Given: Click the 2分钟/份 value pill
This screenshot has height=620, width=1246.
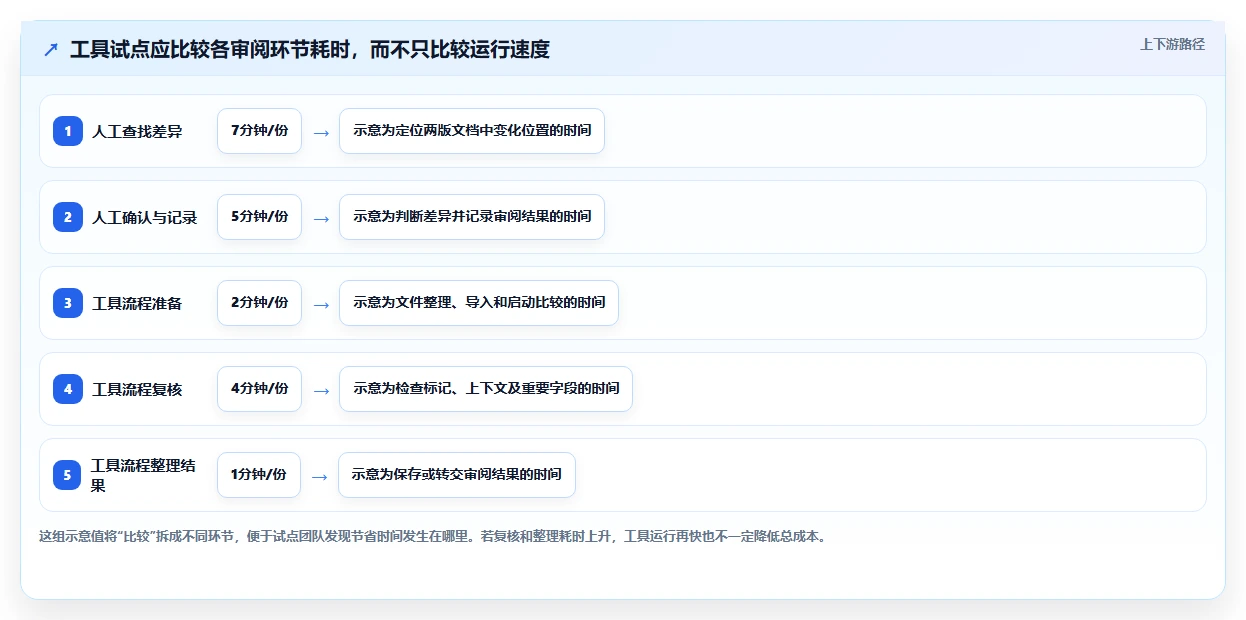Looking at the screenshot, I should coord(259,303).
